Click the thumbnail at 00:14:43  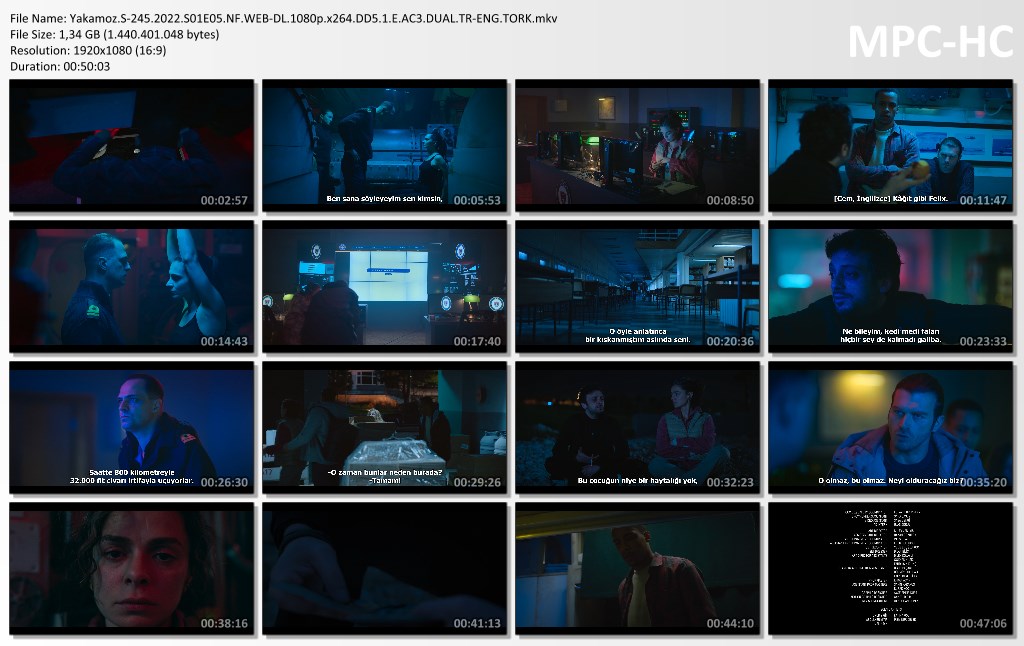tap(132, 286)
